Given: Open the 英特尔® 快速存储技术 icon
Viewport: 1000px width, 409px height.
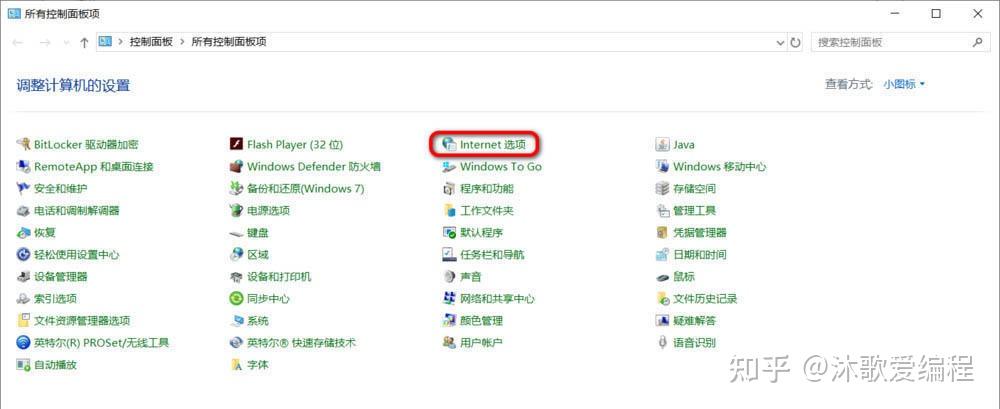Looking at the screenshot, I should pyautogui.click(x=237, y=343).
